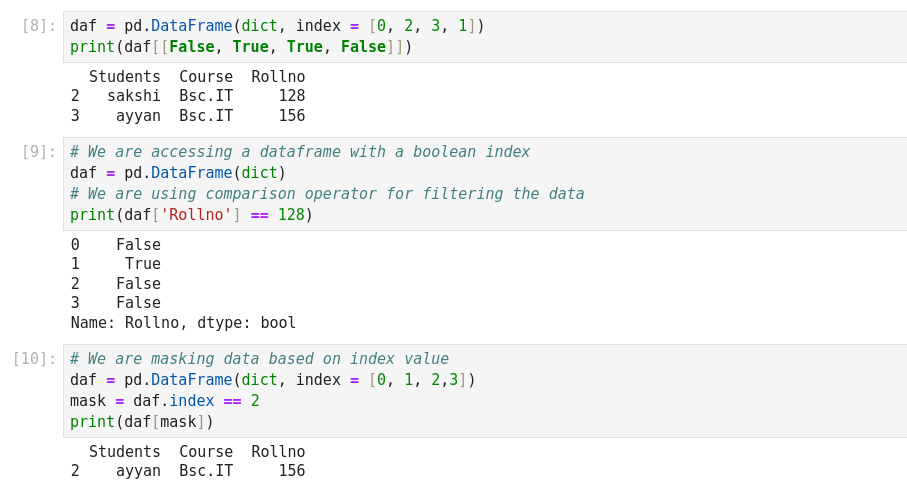Viewport: 907px width, 488px height.
Task: Click the print line with the False, True boolean list
Action: coord(241,47)
